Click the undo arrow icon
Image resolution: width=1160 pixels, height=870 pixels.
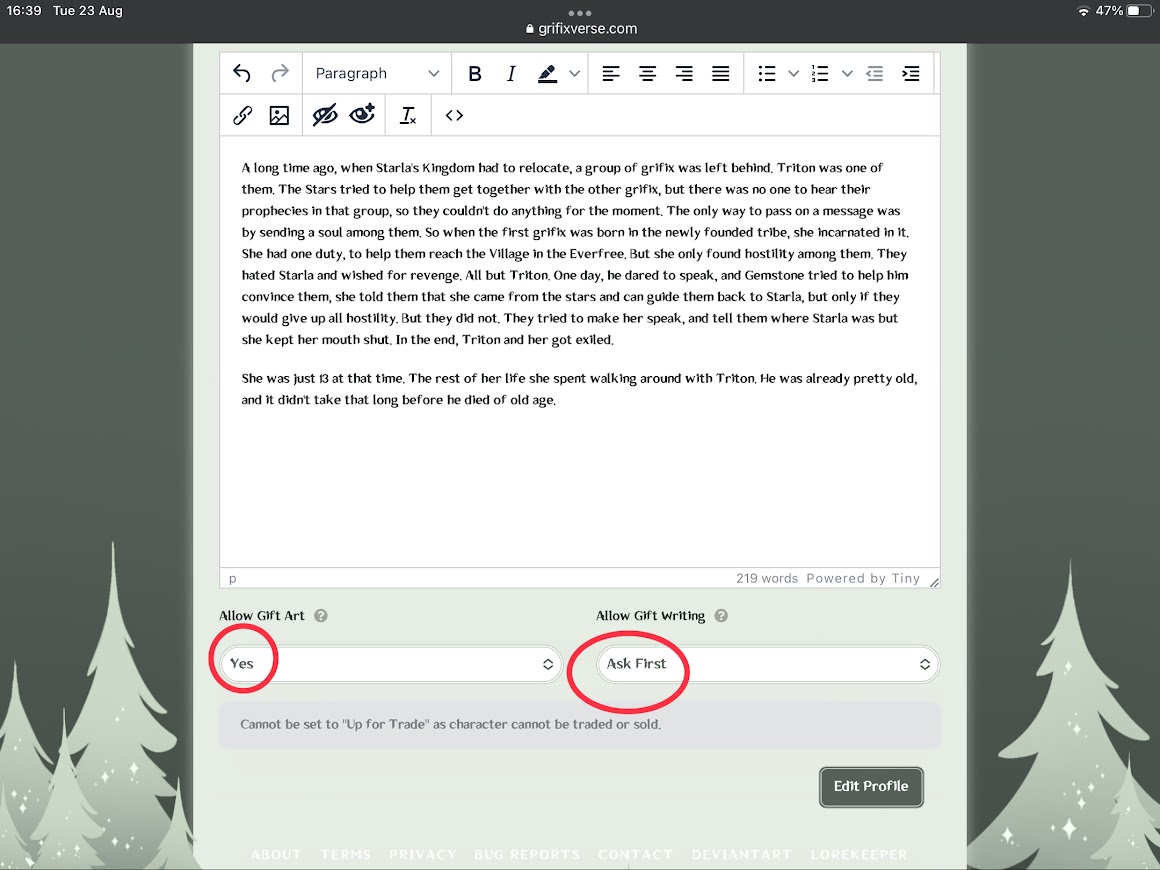coord(241,73)
